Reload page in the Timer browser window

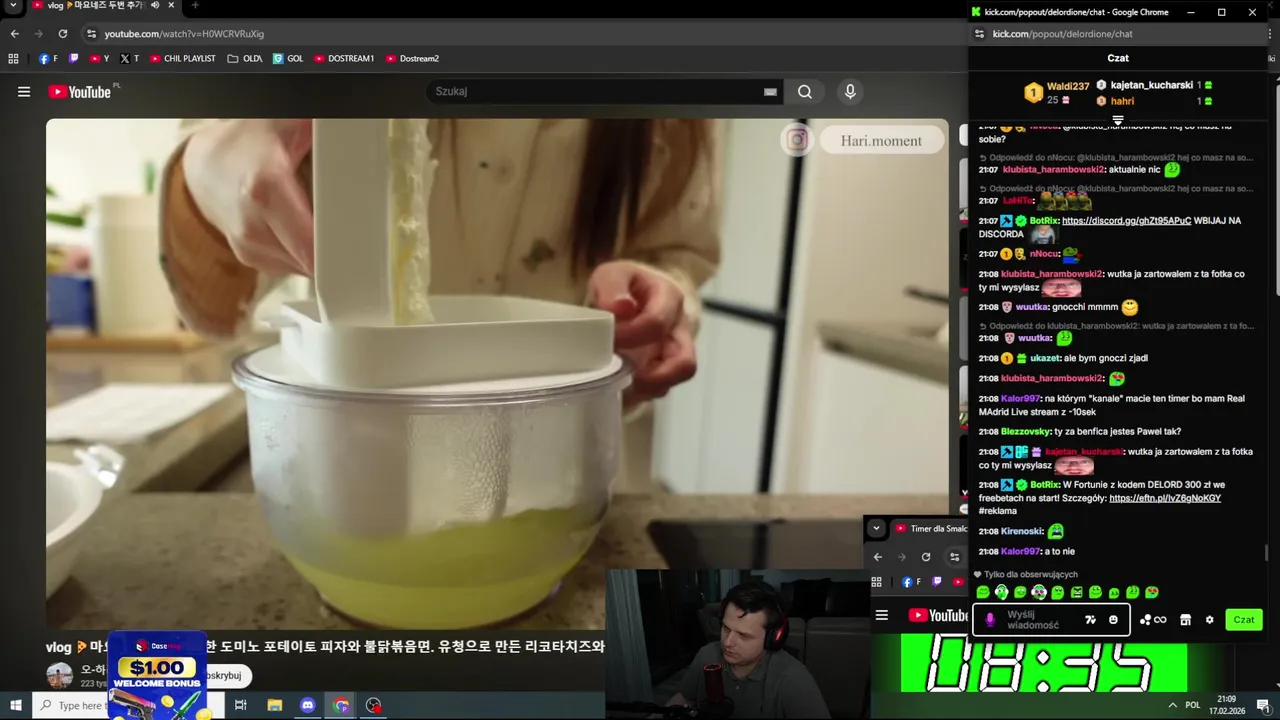tap(926, 557)
